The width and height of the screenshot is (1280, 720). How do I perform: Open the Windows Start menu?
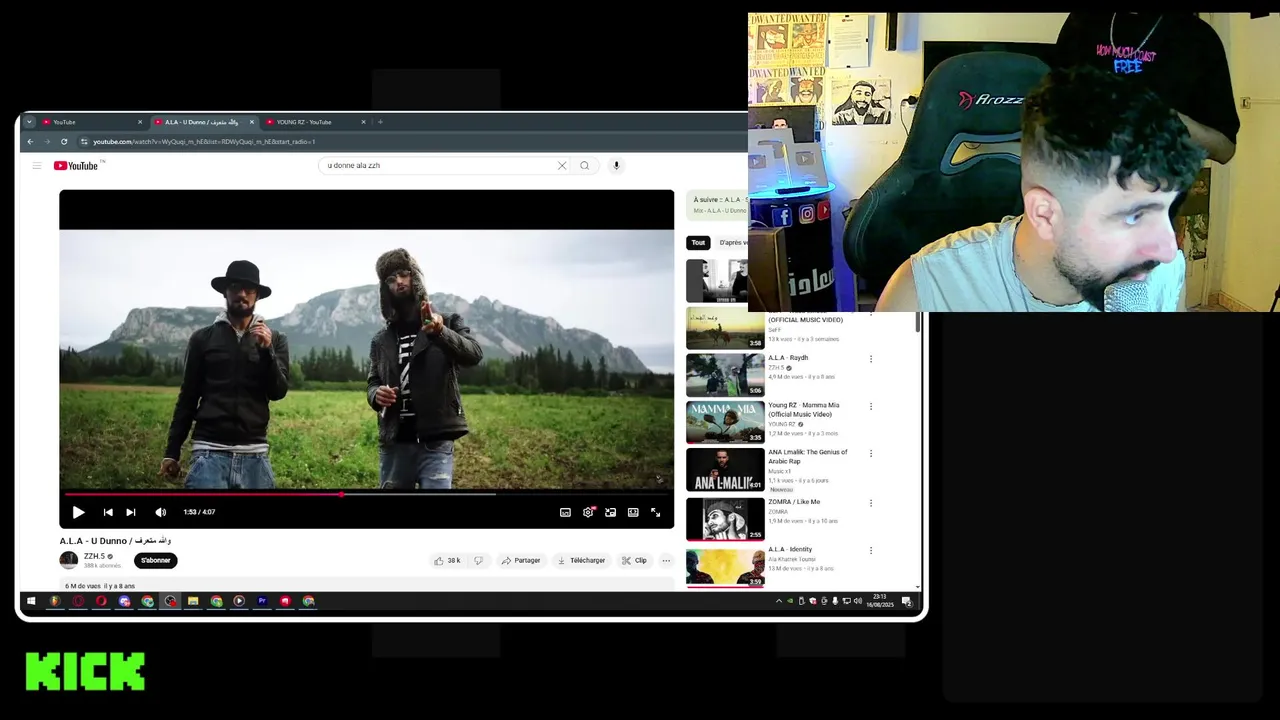click(31, 601)
